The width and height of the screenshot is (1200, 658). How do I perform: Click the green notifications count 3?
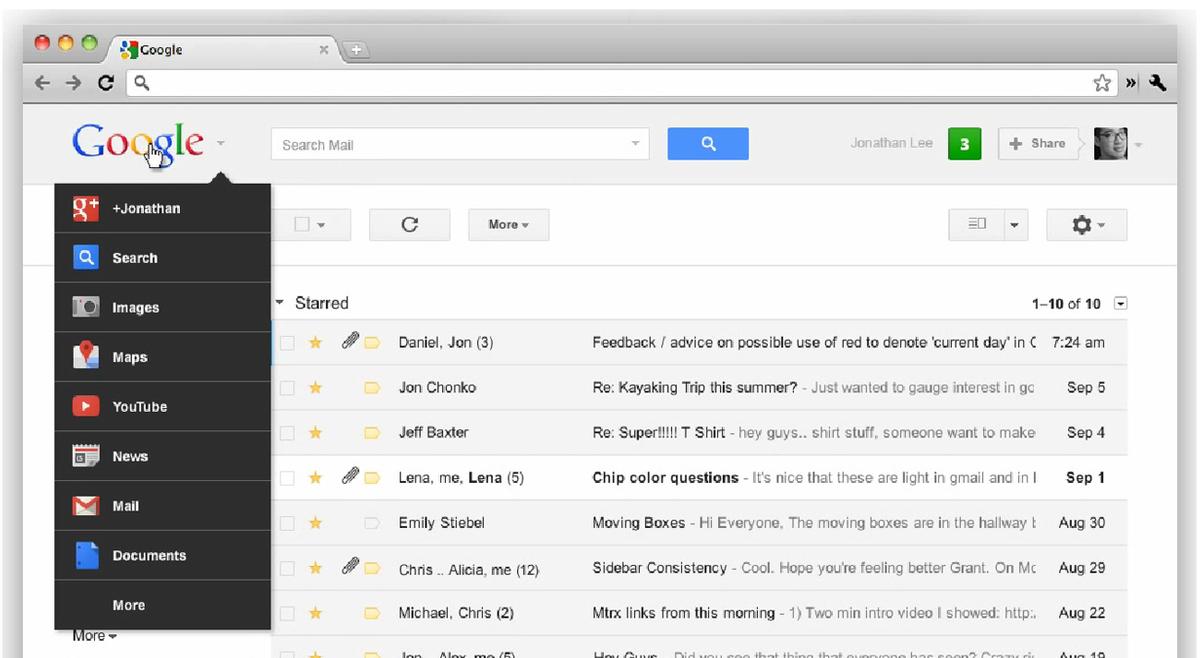coord(964,144)
